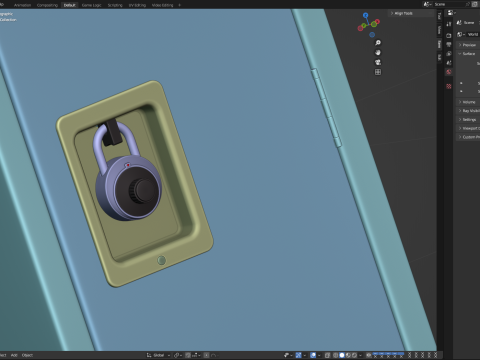Open the Render properties tab

449,35
